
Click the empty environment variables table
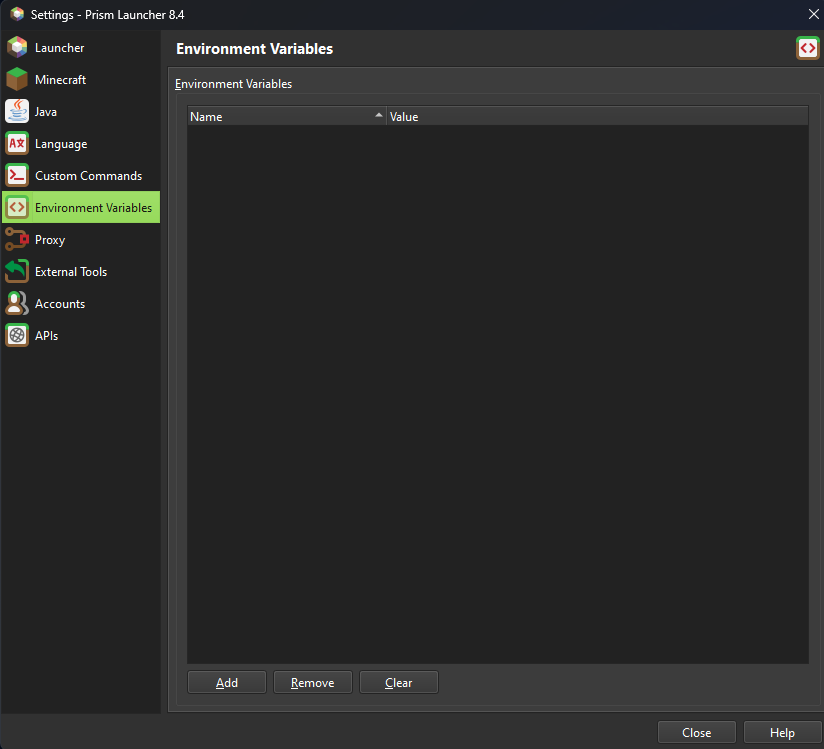(498, 394)
